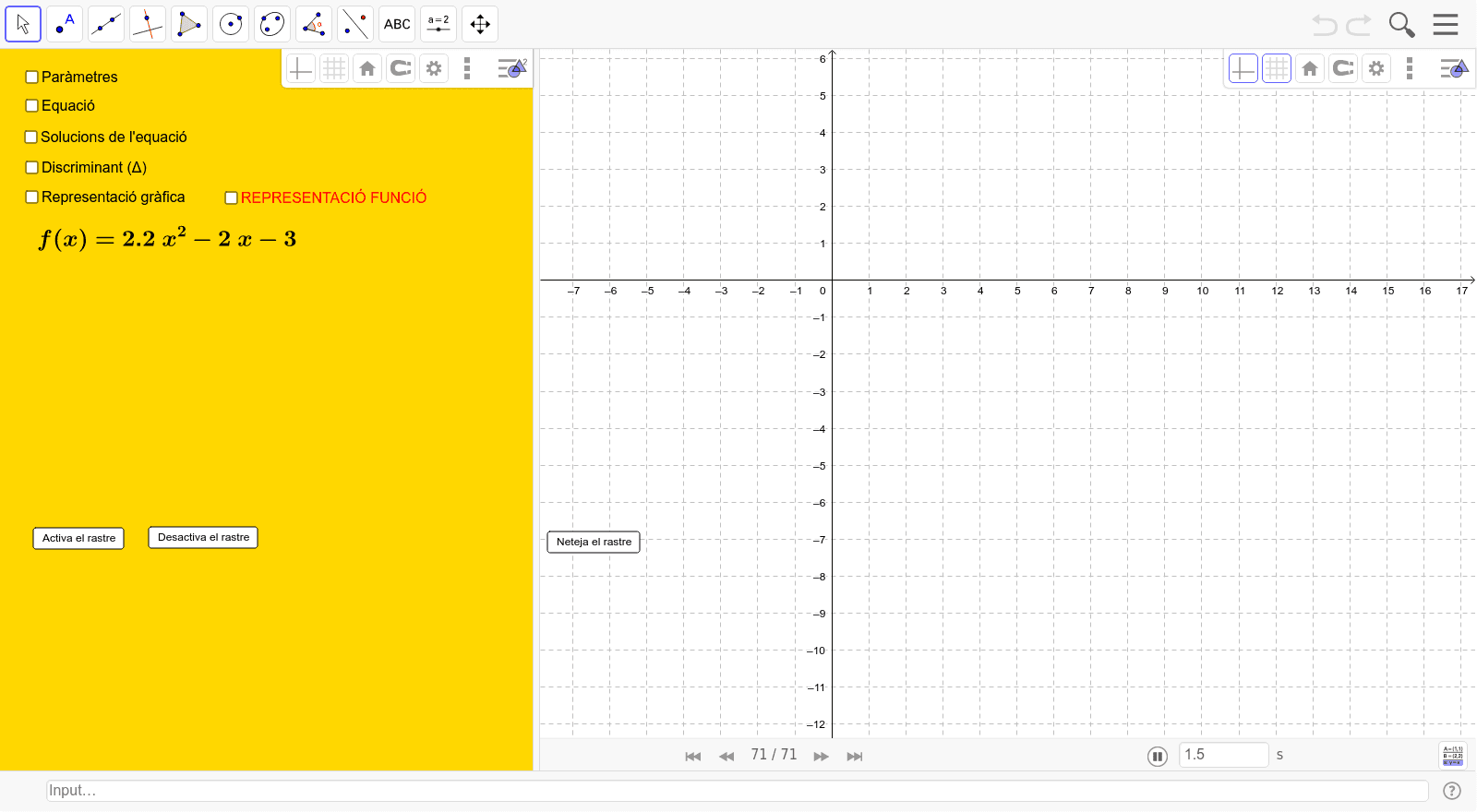Undo the last action
The height and width of the screenshot is (812, 1477).
(1325, 25)
